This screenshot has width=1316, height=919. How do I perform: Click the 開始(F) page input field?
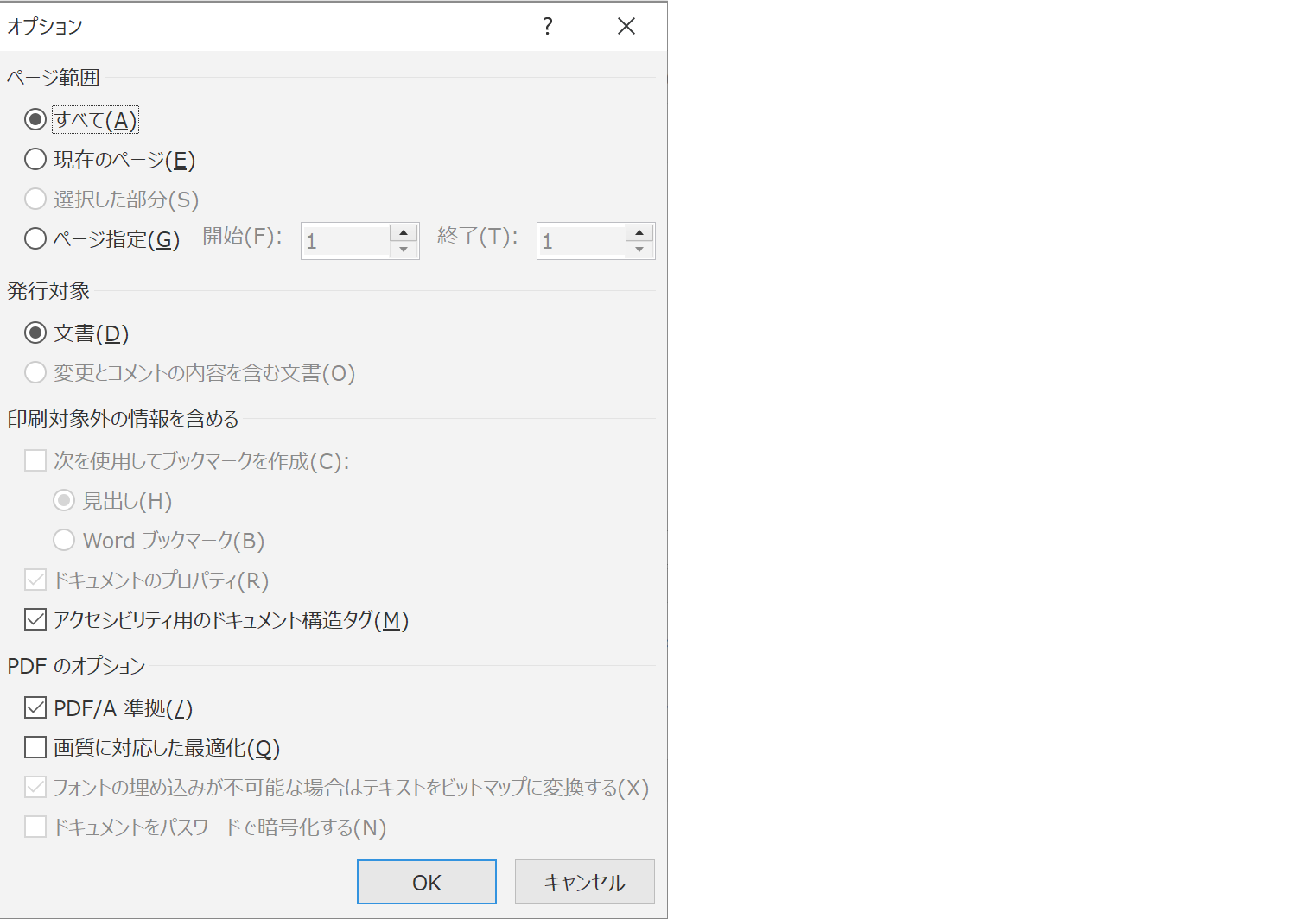(x=346, y=241)
